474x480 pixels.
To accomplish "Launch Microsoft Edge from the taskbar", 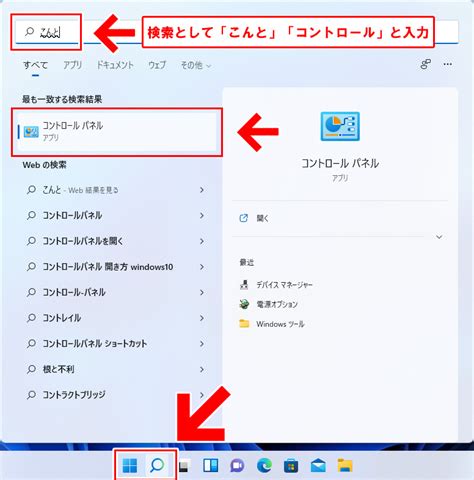I will (x=264, y=466).
